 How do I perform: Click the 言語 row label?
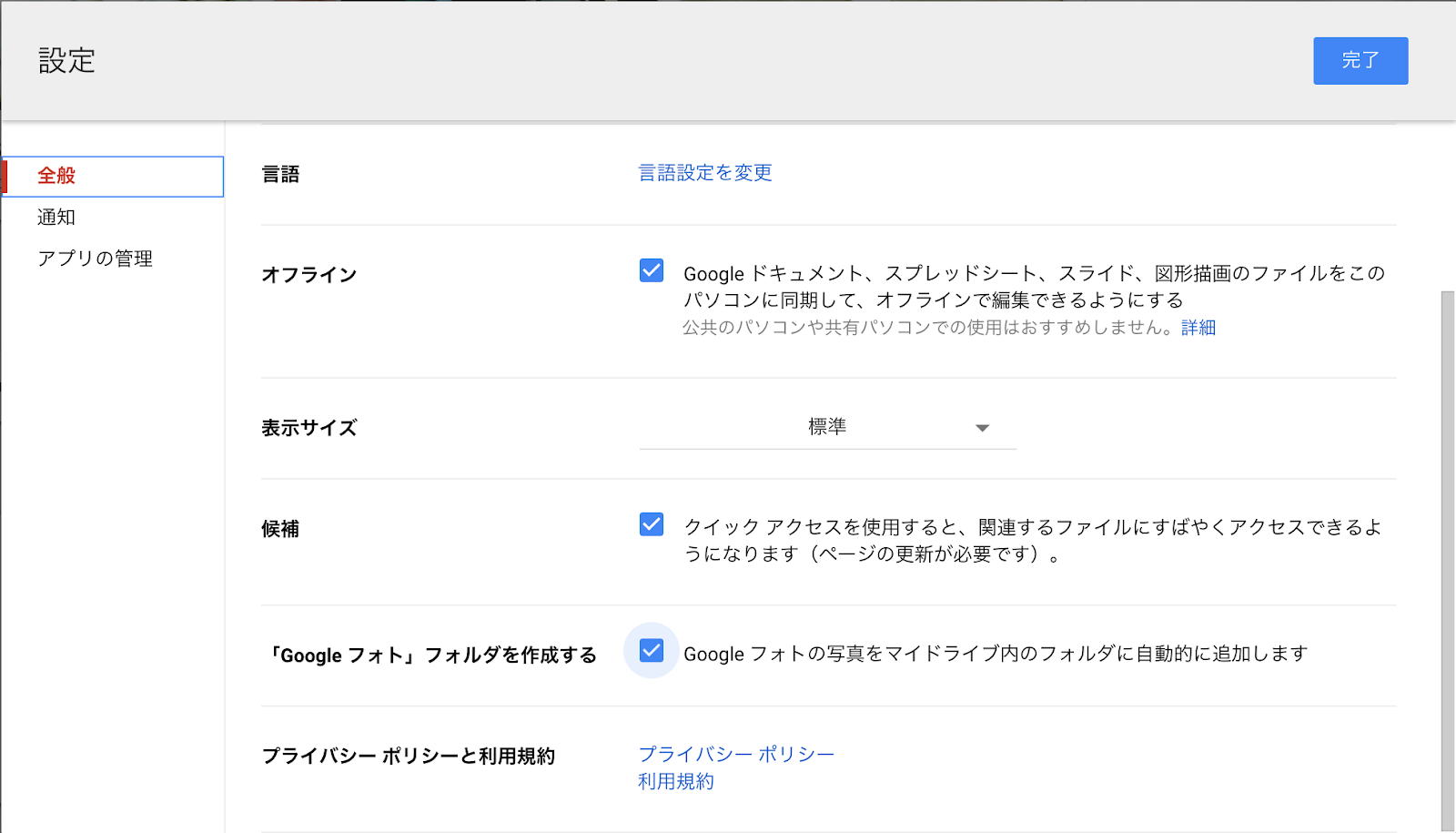coord(280,175)
